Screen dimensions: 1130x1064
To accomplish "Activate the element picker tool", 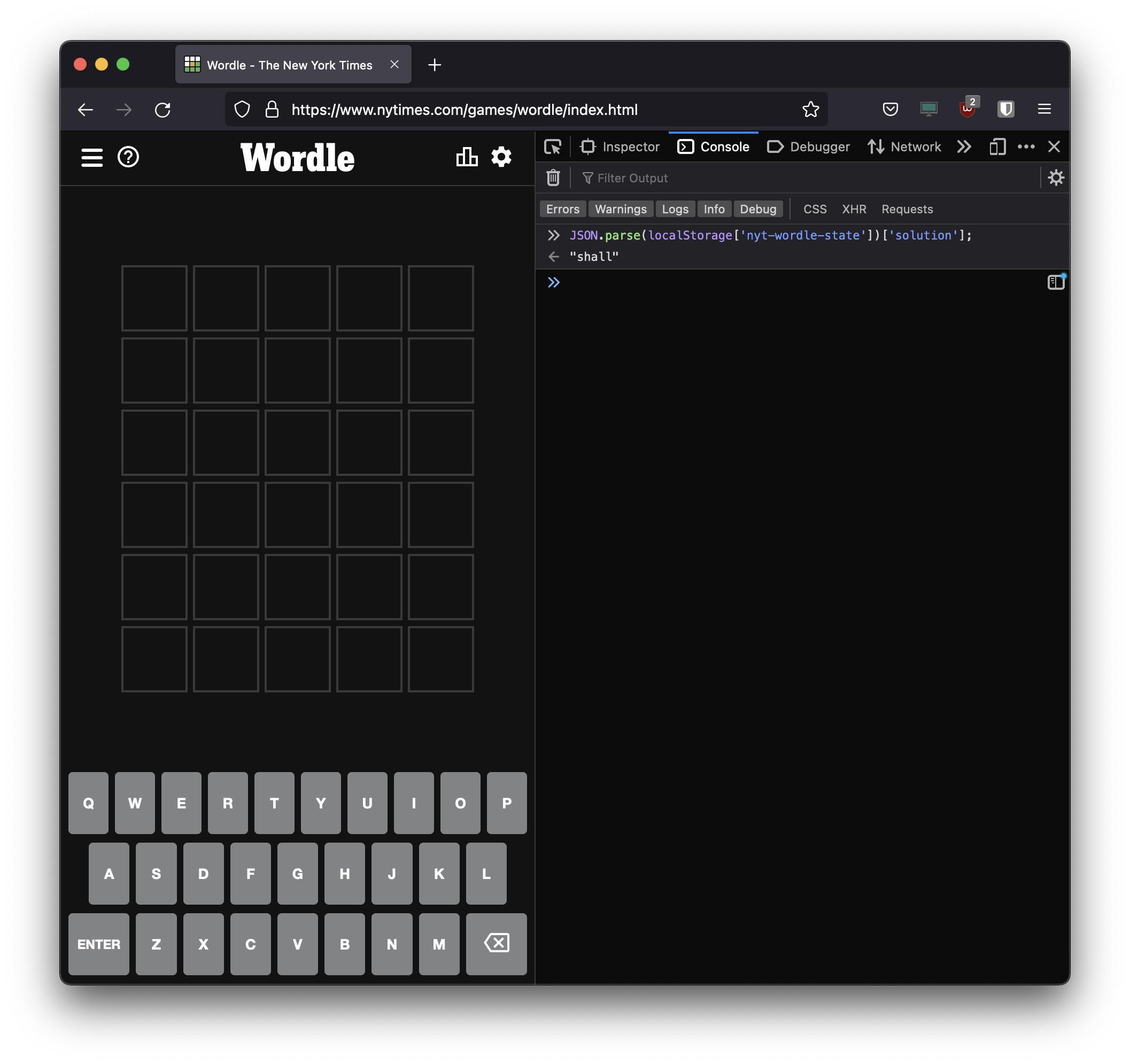I will (553, 147).
